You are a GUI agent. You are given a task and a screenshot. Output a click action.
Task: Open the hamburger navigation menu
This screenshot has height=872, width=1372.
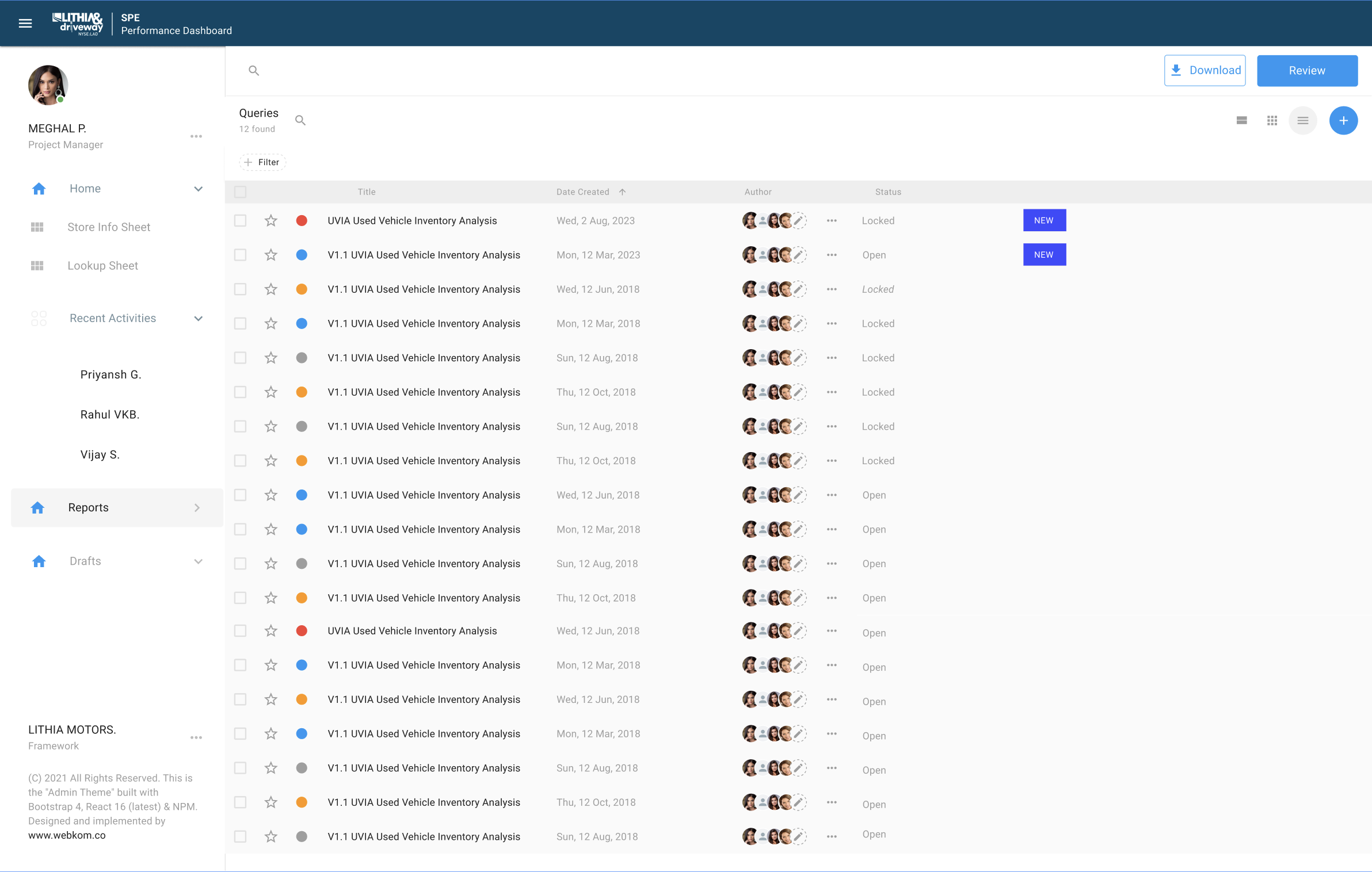[25, 23]
